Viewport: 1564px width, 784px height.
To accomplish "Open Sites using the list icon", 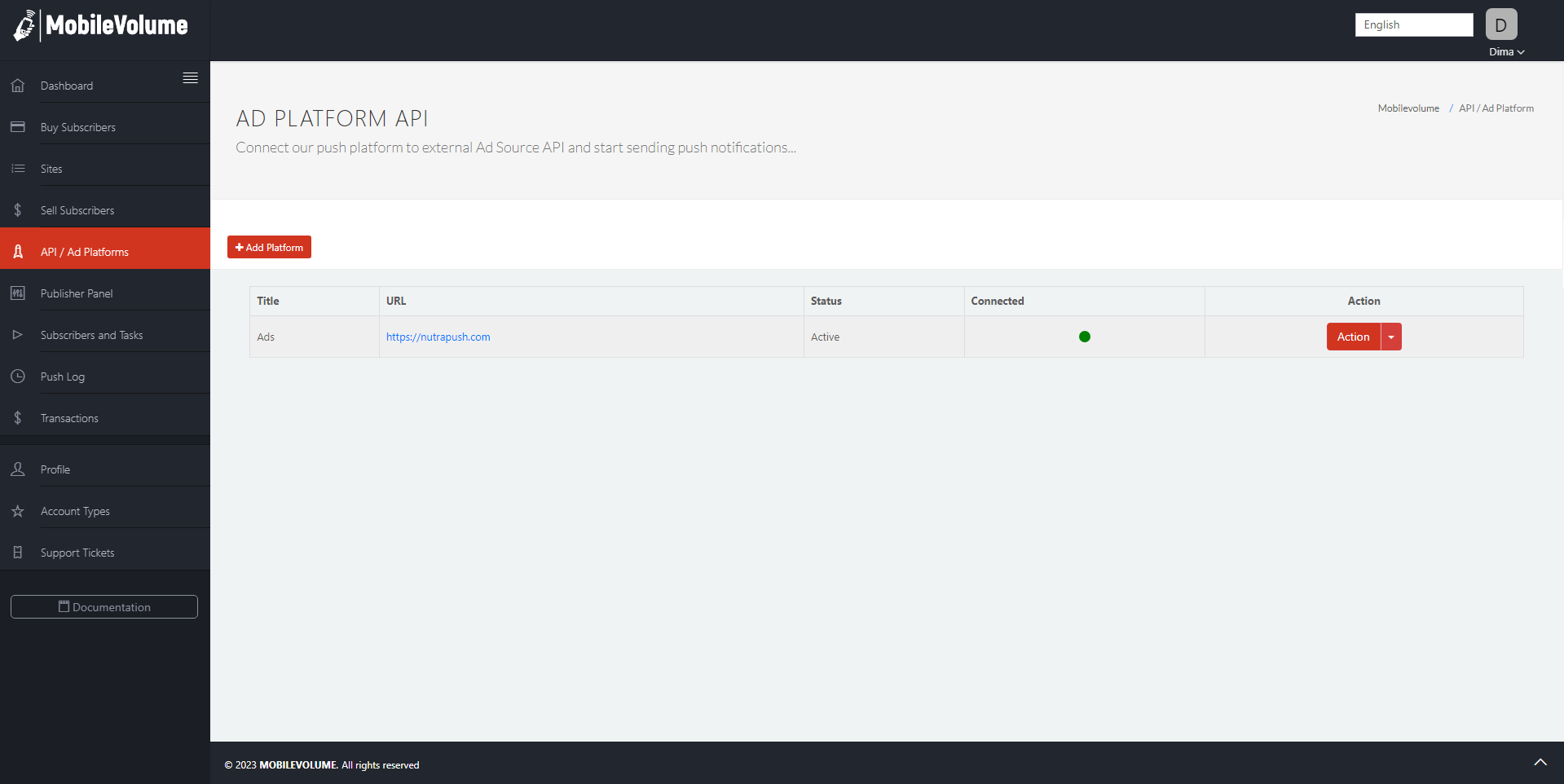I will (x=17, y=168).
